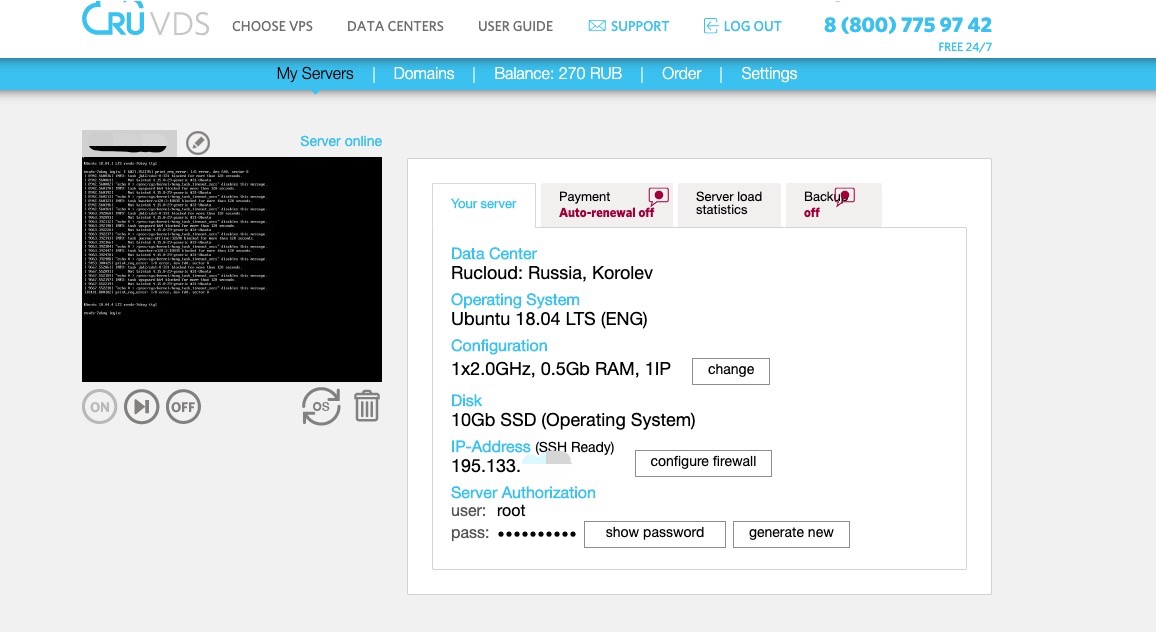The height and width of the screenshot is (632, 1156).
Task: Click the hint bubble on Backup tab
Action: click(845, 196)
